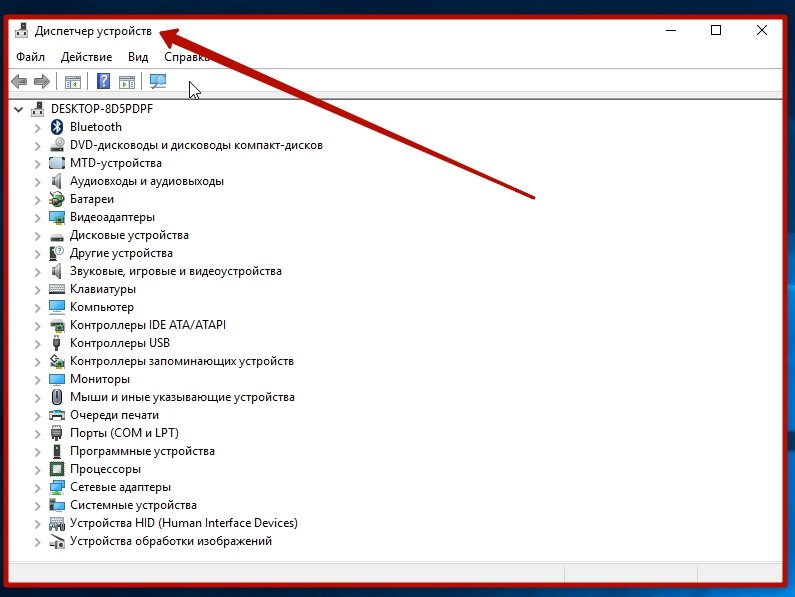Click the Очереди печати printer icon
The width and height of the screenshot is (795, 597).
(57, 415)
